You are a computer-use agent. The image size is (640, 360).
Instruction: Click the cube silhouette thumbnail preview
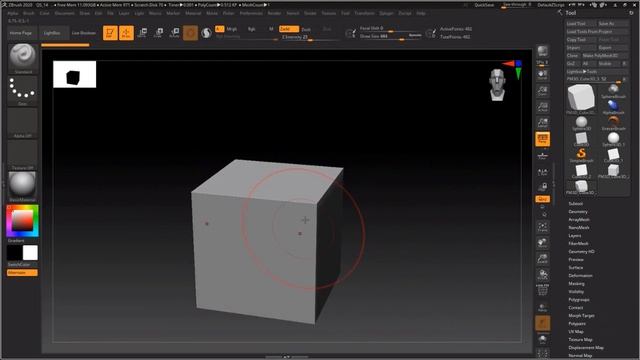(74, 74)
